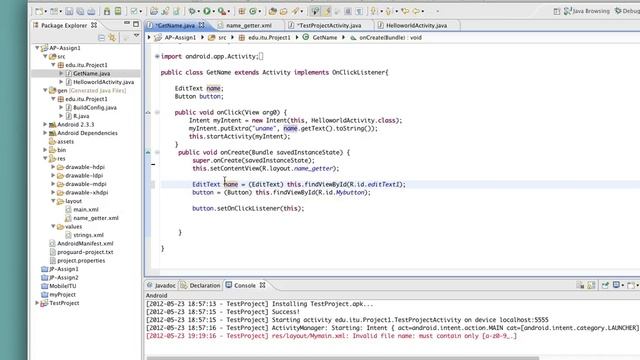The height and width of the screenshot is (360, 640).
Task: Switch to the name_getter.xml editor tab
Action: [x=249, y=25]
